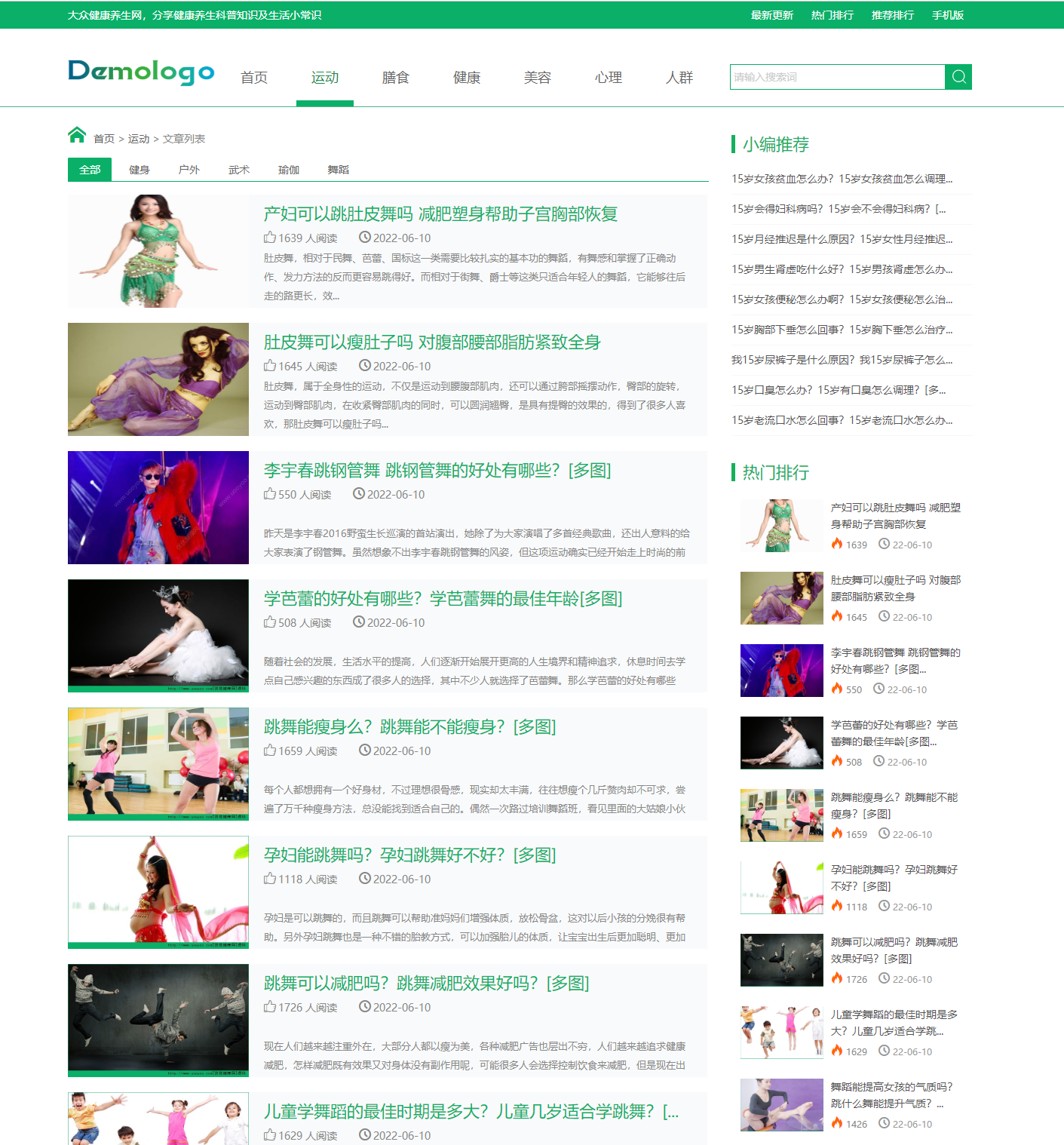This screenshot has width=1064, height=1145.
Task: Open recommended link 15岁女孩贫血怎么办
Action: pos(842,179)
